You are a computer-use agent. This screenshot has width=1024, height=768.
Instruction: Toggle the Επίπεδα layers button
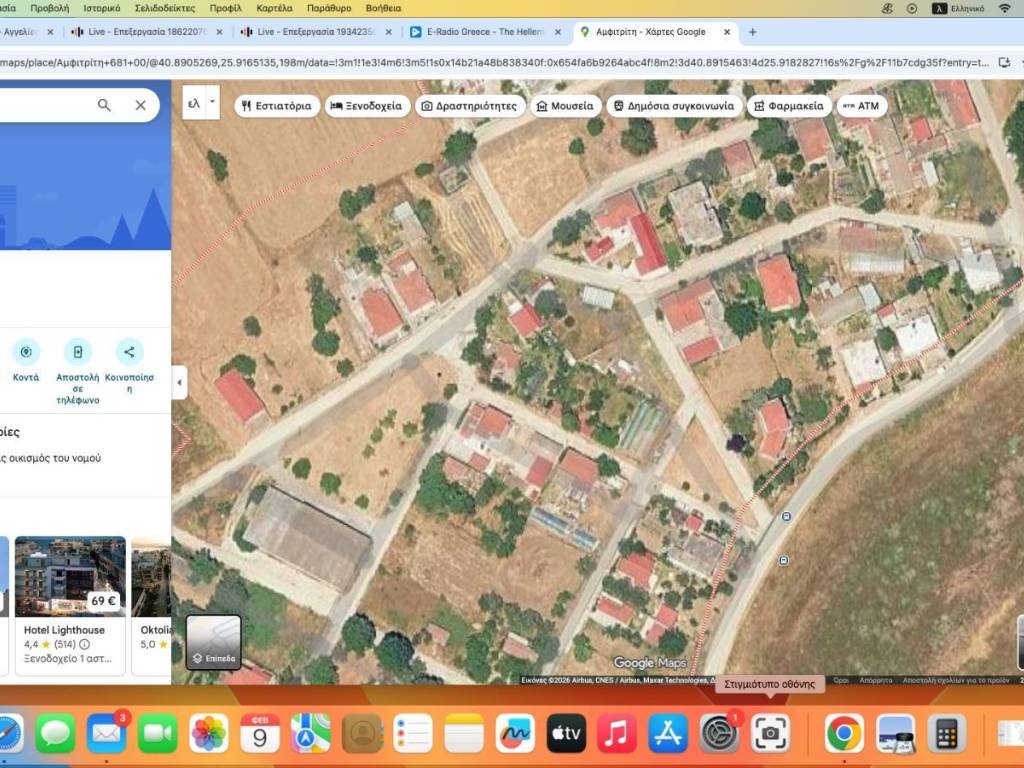coord(213,641)
